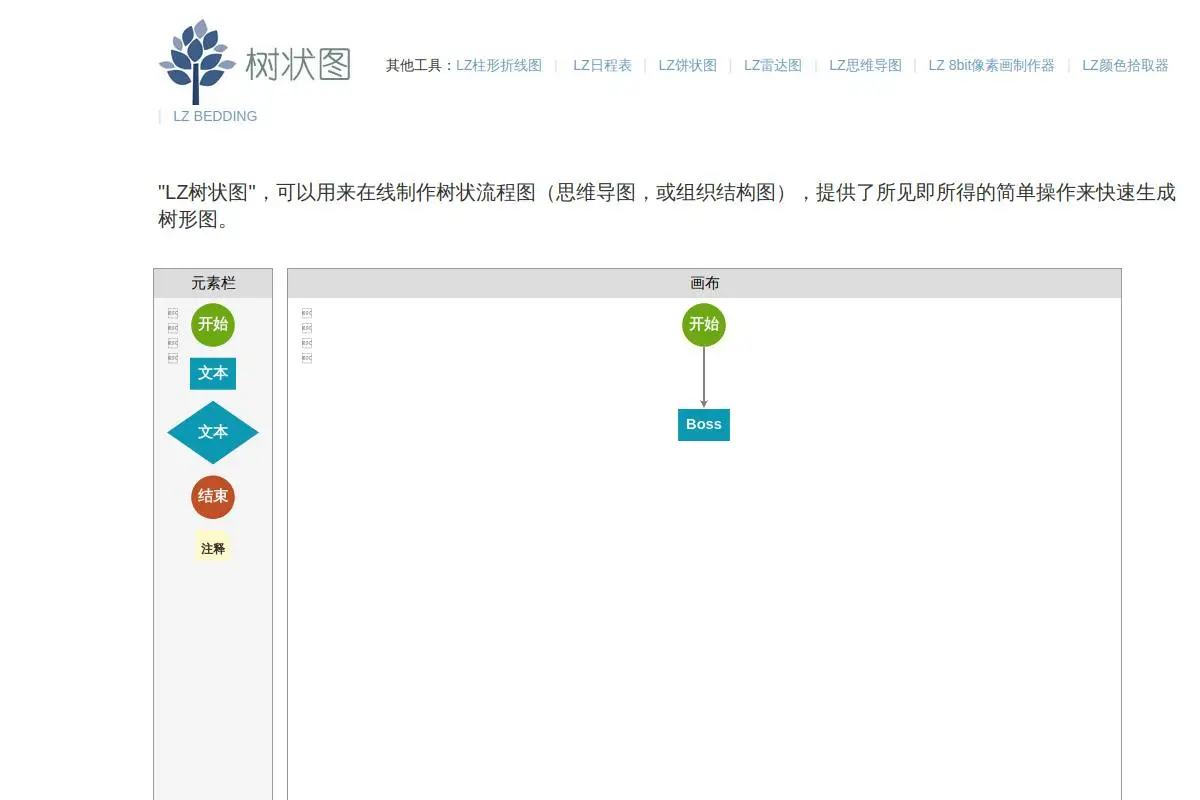
Task: Select the 开始 node on the canvas
Action: pos(704,324)
